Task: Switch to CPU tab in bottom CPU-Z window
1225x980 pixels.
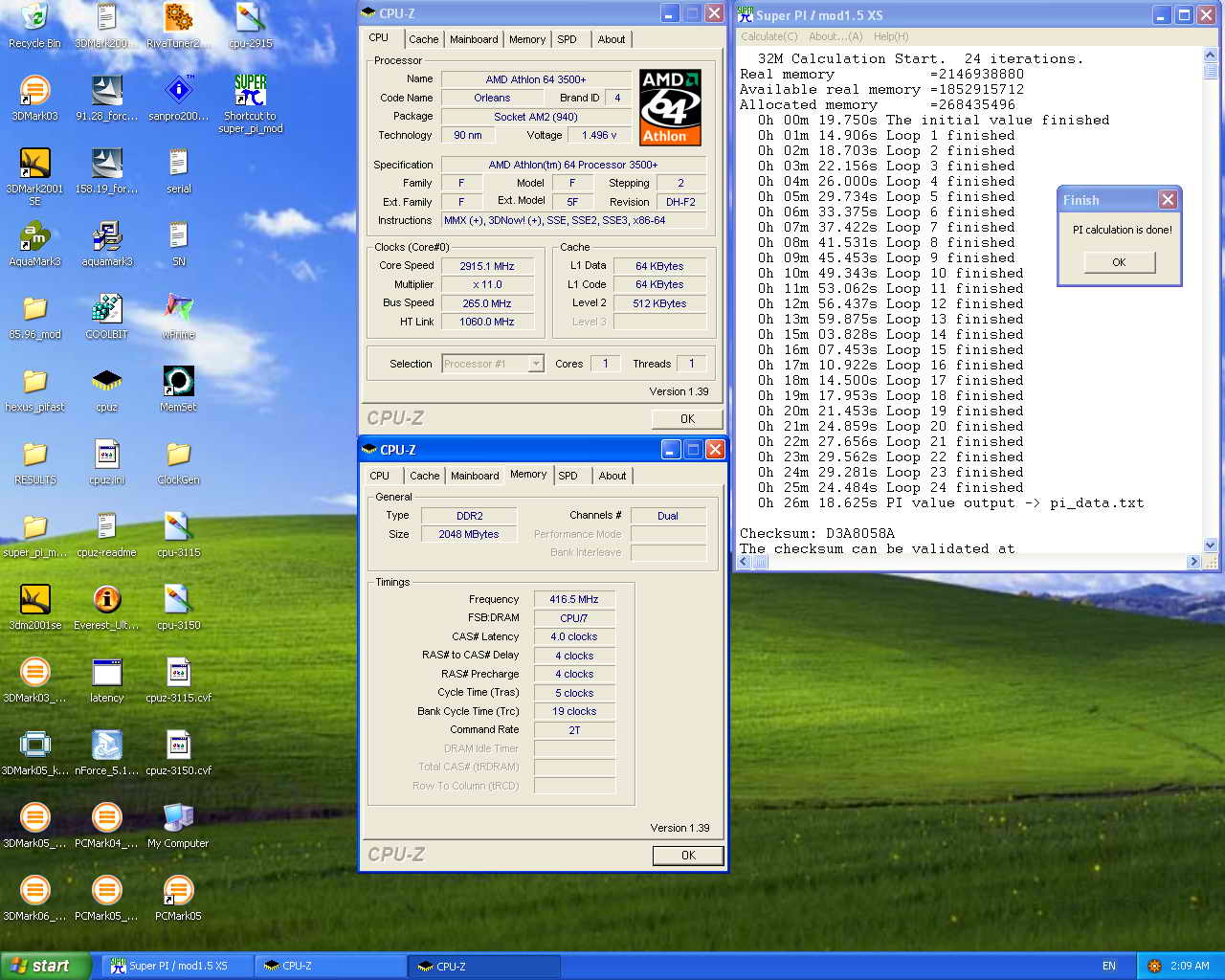Action: pos(380,476)
